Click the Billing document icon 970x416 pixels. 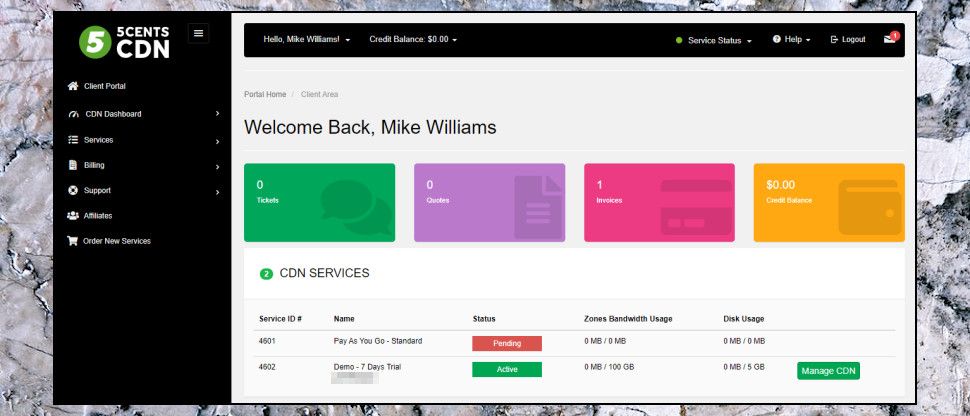point(72,165)
